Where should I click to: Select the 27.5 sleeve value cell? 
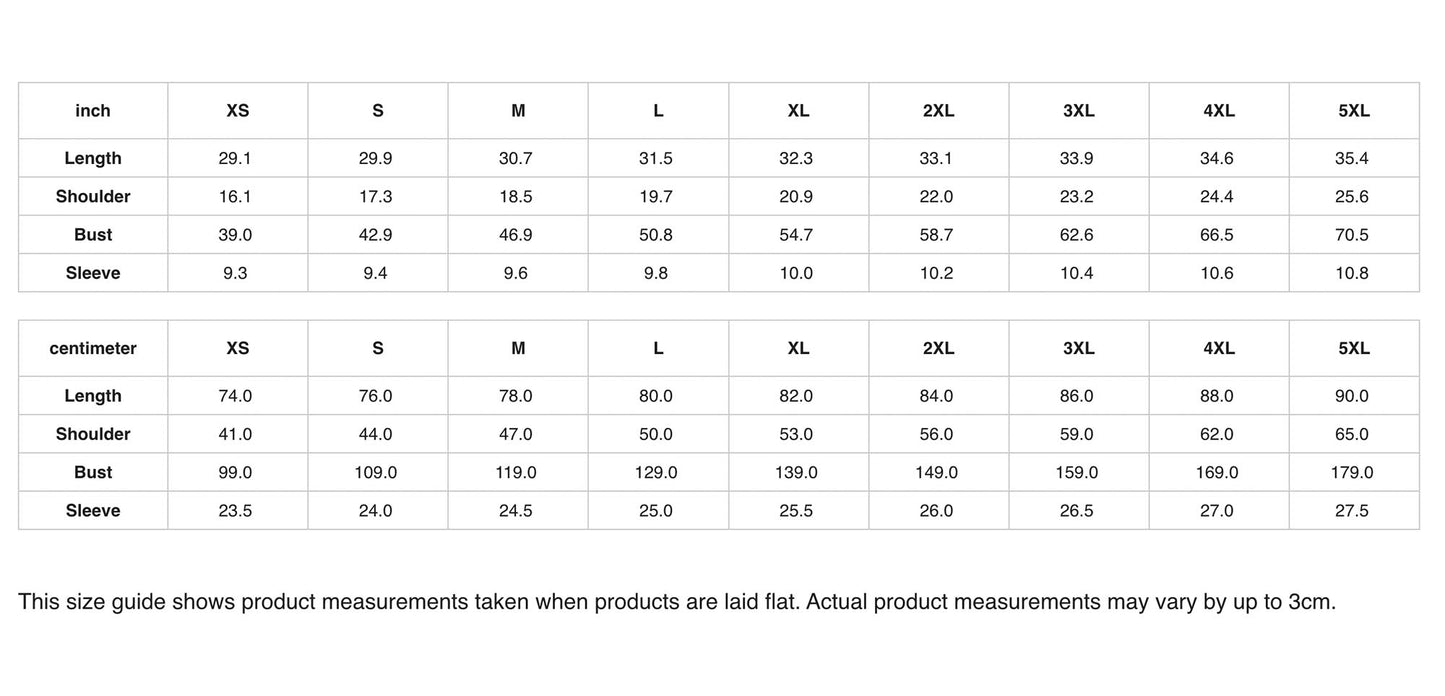click(x=1351, y=511)
